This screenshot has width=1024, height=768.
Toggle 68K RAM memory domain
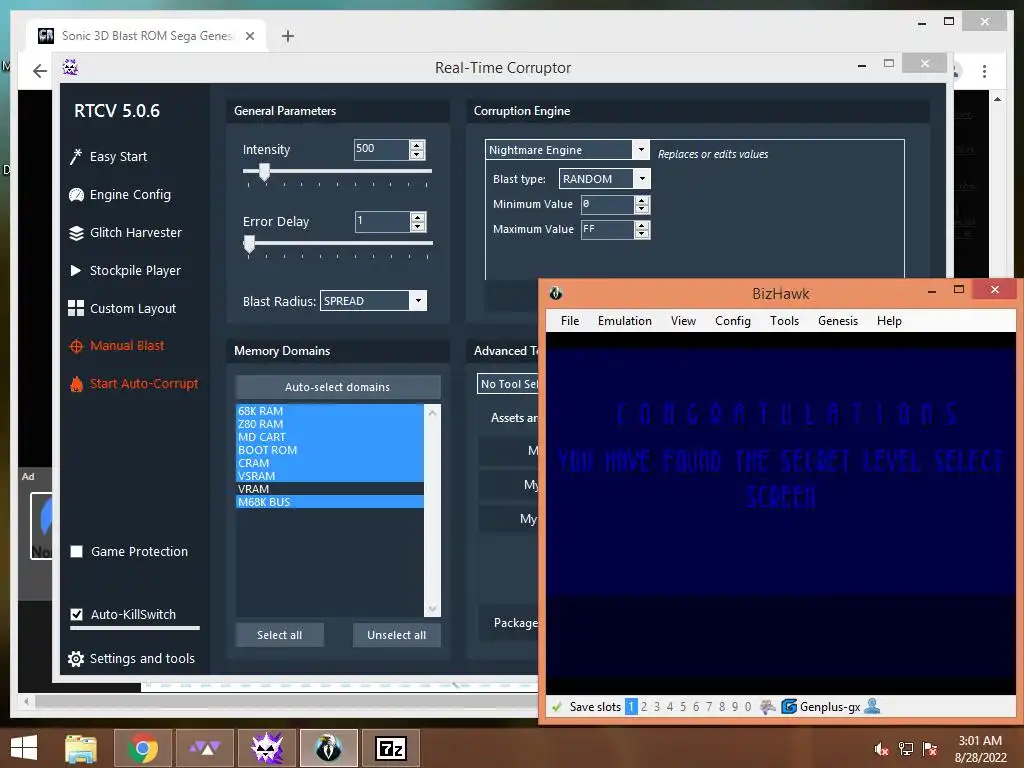click(x=330, y=411)
